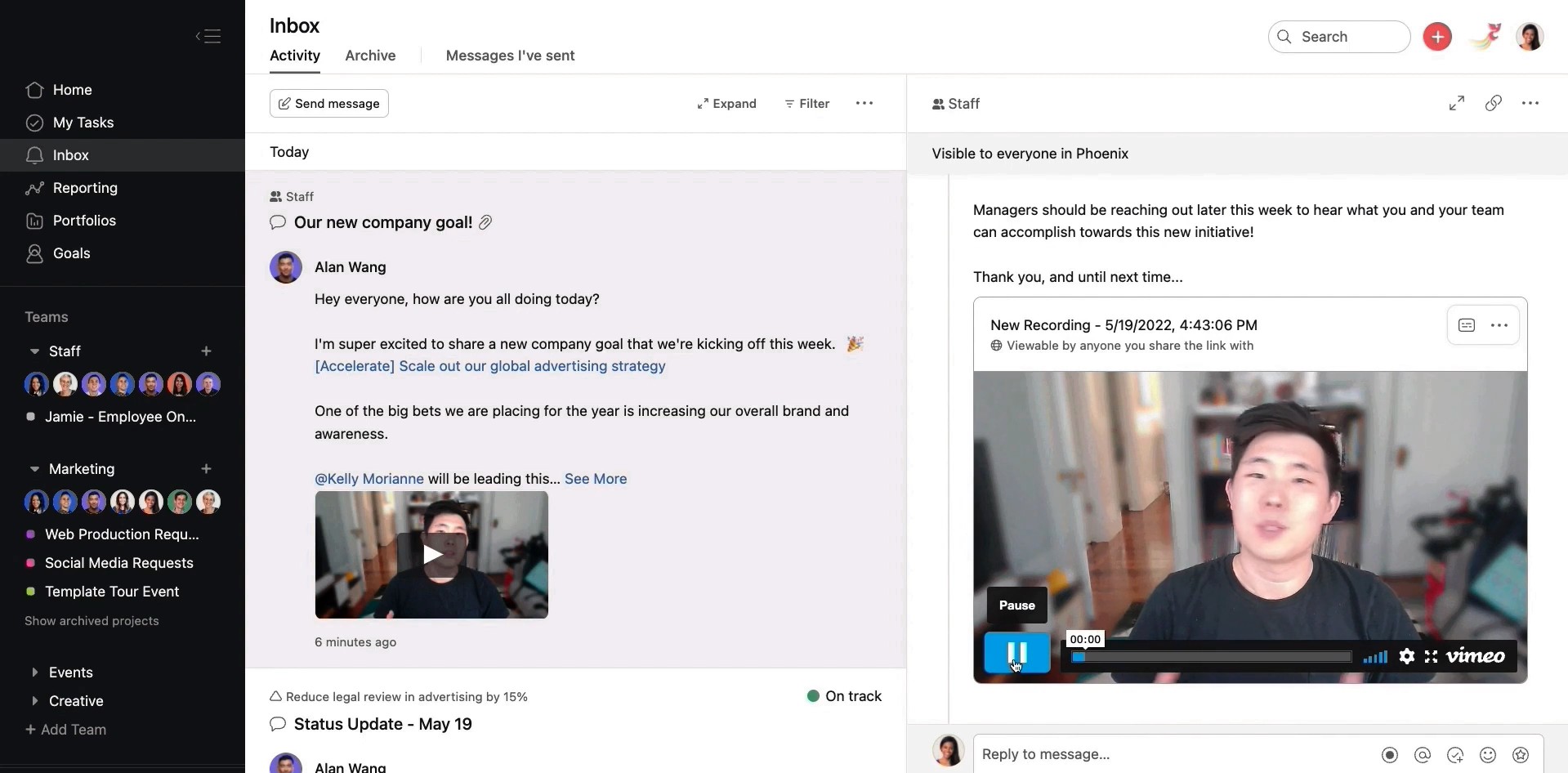Open the recording transcript icon

pyautogui.click(x=1467, y=325)
